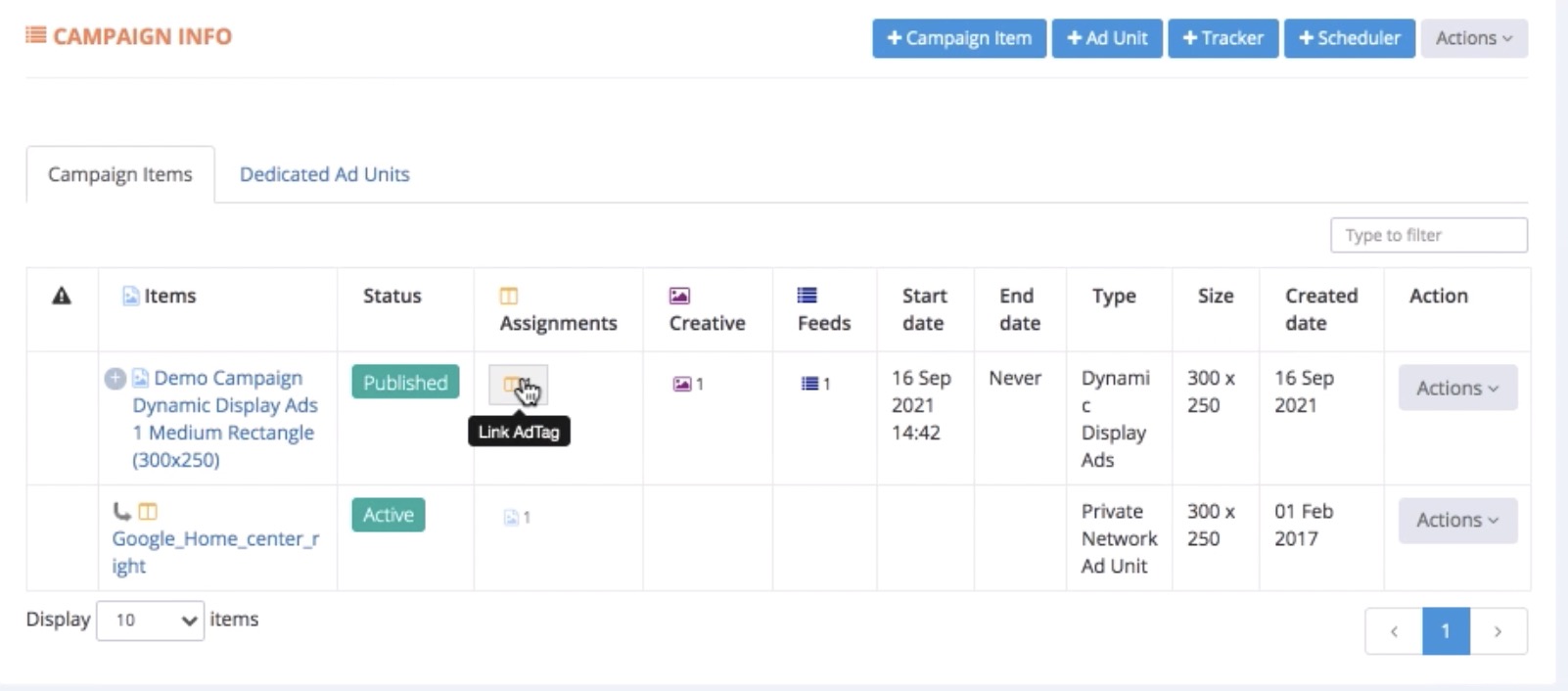This screenshot has width=1568, height=691.
Task: Click the Type to filter field
Action: [x=1428, y=235]
